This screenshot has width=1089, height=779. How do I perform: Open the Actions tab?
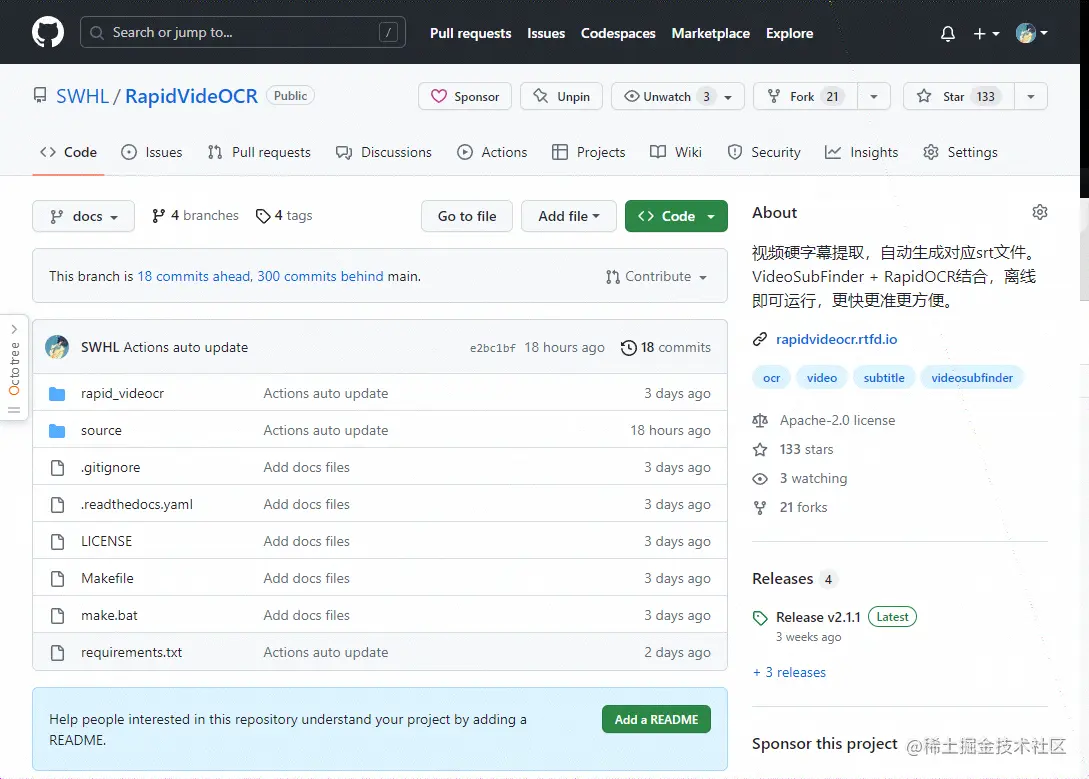492,152
